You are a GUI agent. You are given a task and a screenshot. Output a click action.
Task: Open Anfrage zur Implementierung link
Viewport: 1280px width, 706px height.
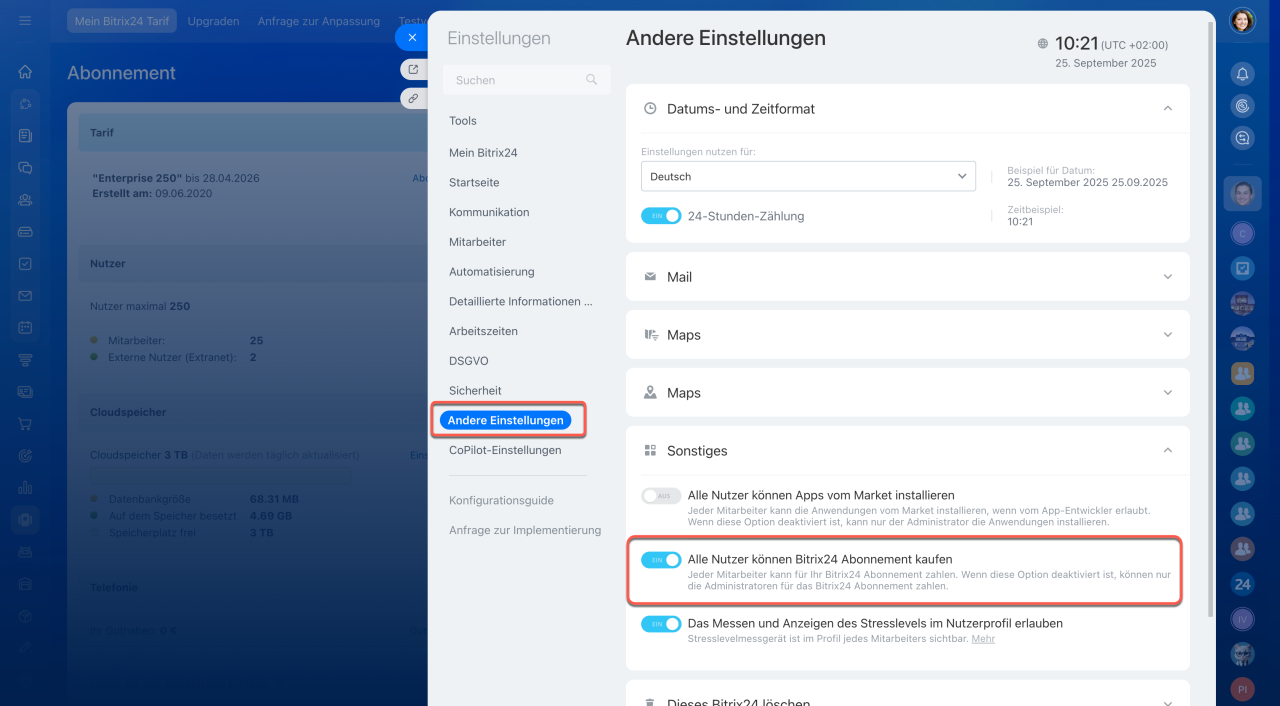pos(525,530)
